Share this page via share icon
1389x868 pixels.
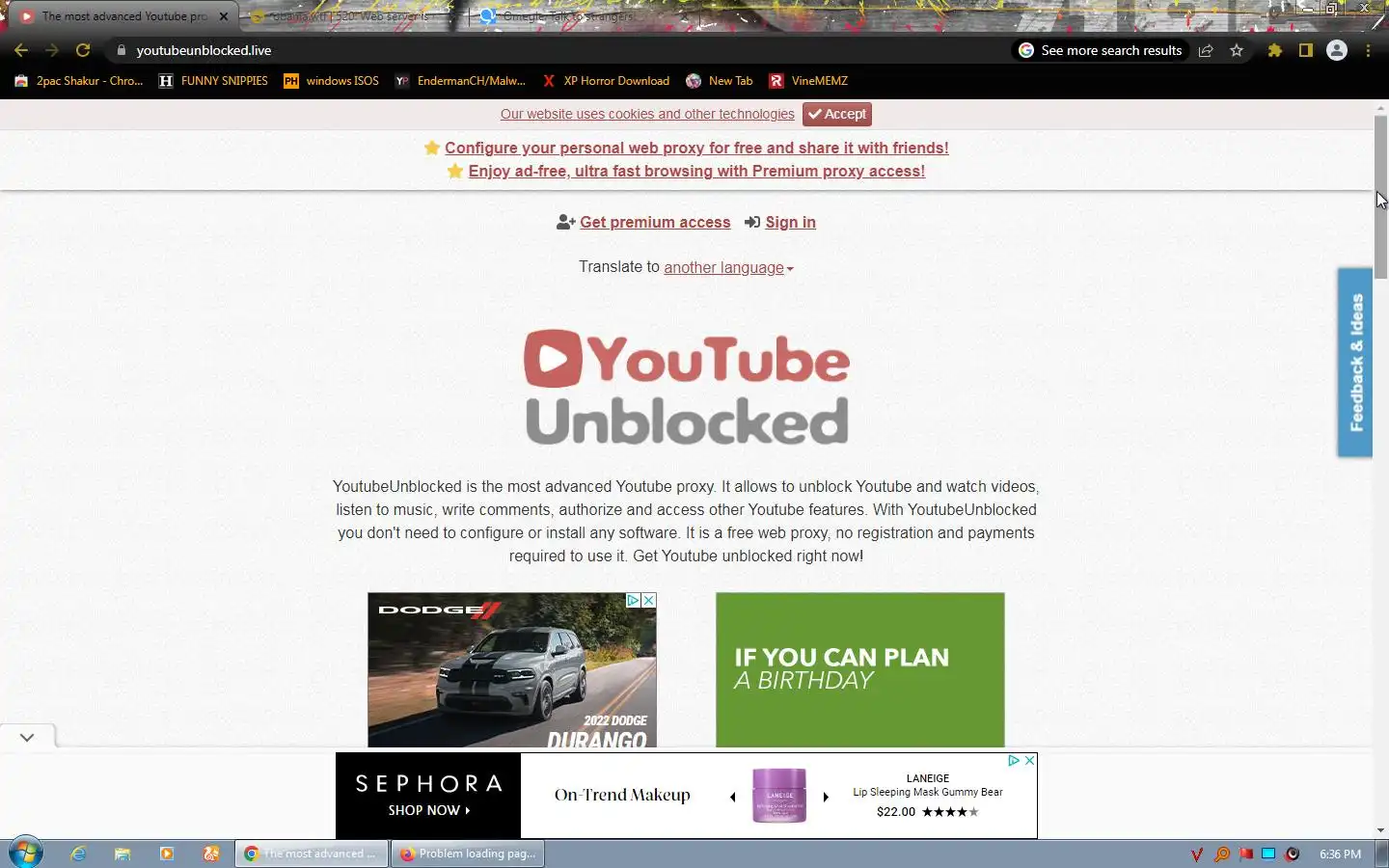1206,50
